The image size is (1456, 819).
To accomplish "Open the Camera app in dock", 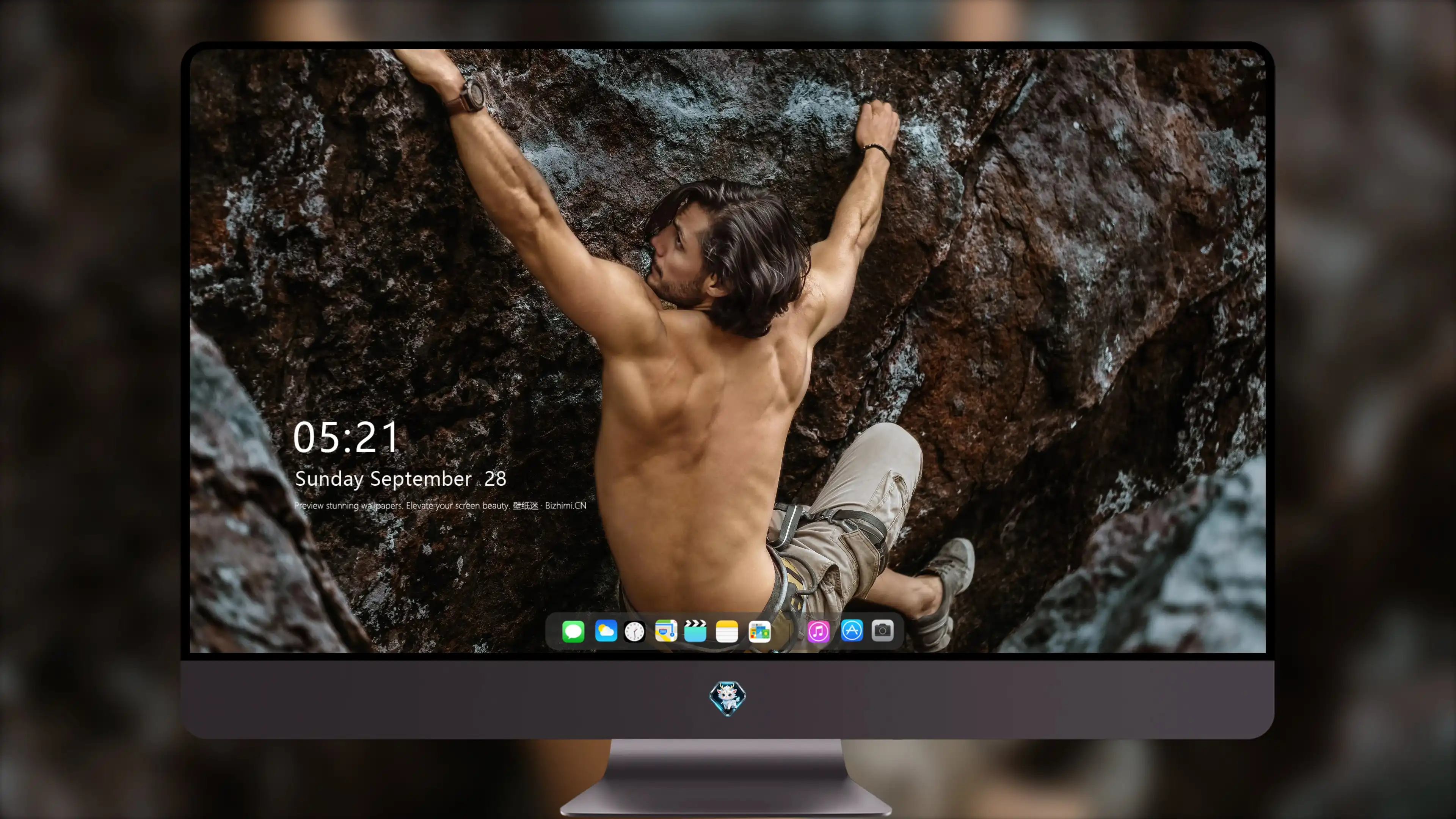I will click(x=882, y=630).
